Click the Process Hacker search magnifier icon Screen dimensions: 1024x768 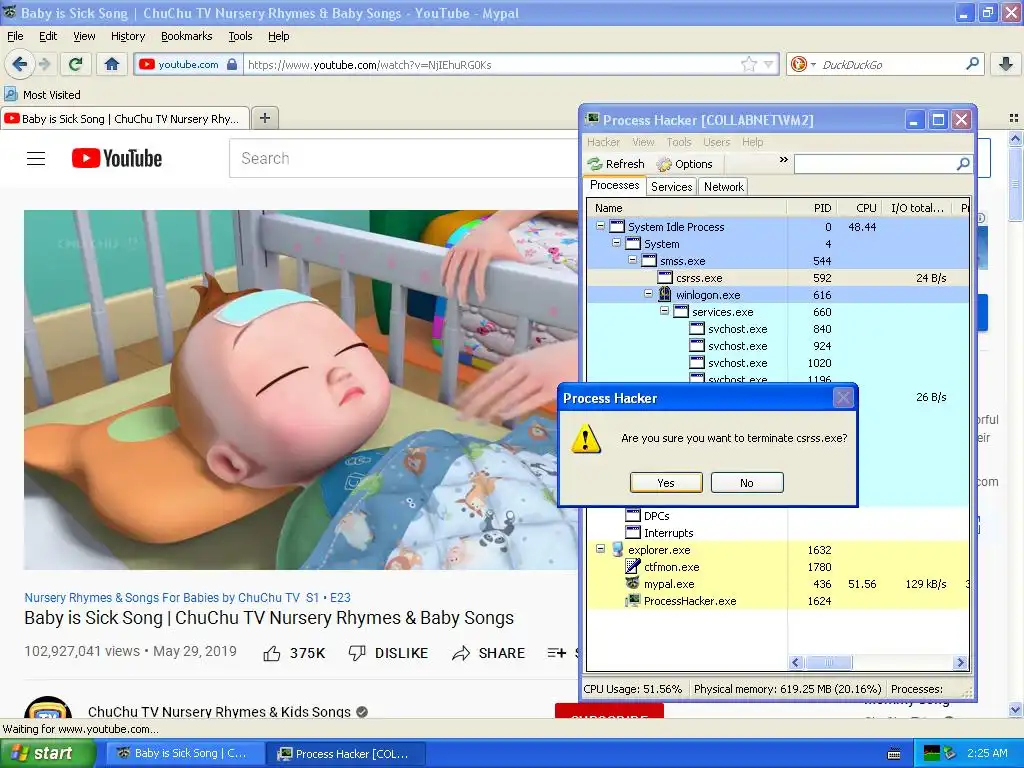[963, 164]
